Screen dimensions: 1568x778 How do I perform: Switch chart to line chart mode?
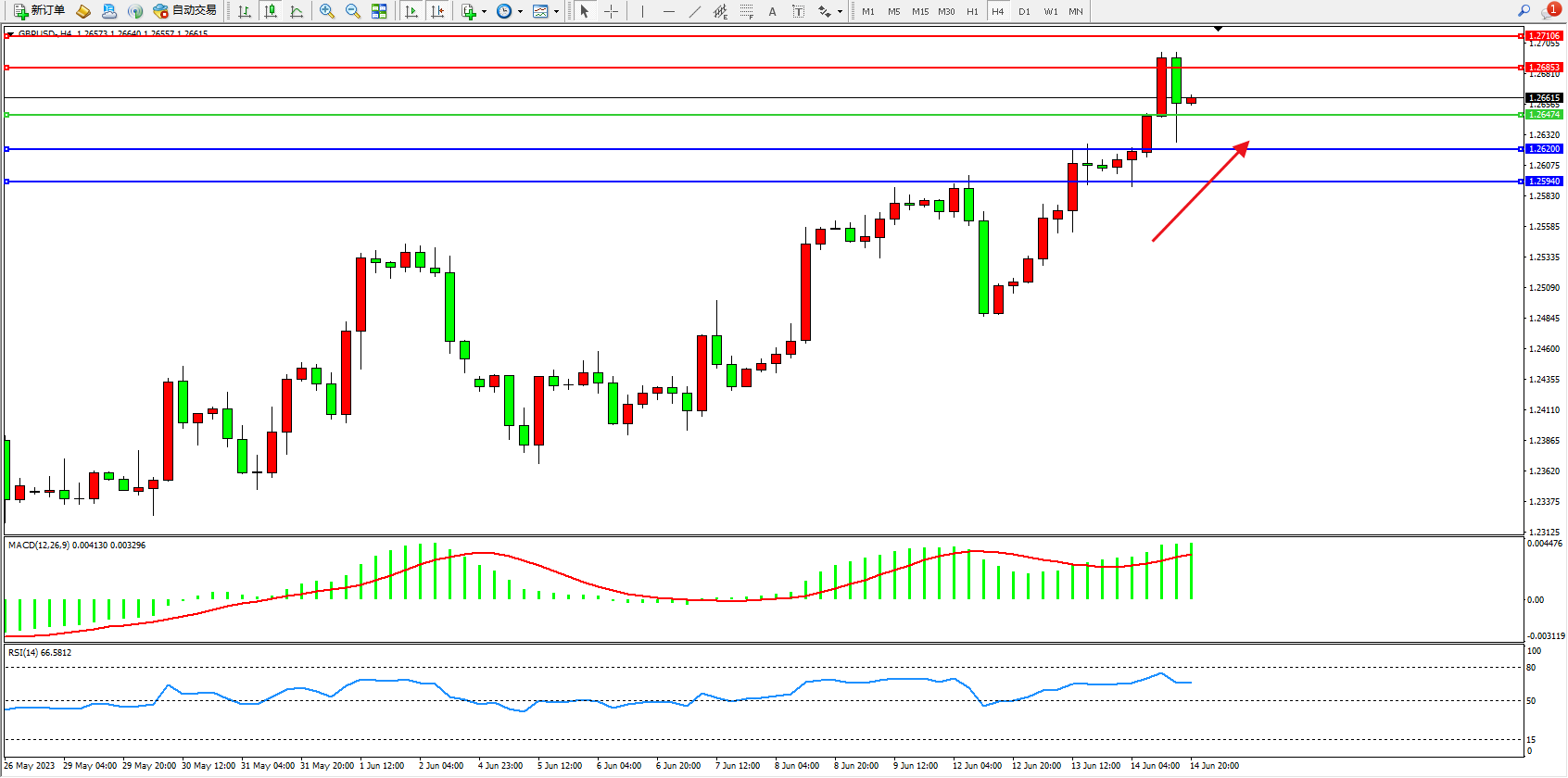tap(297, 11)
